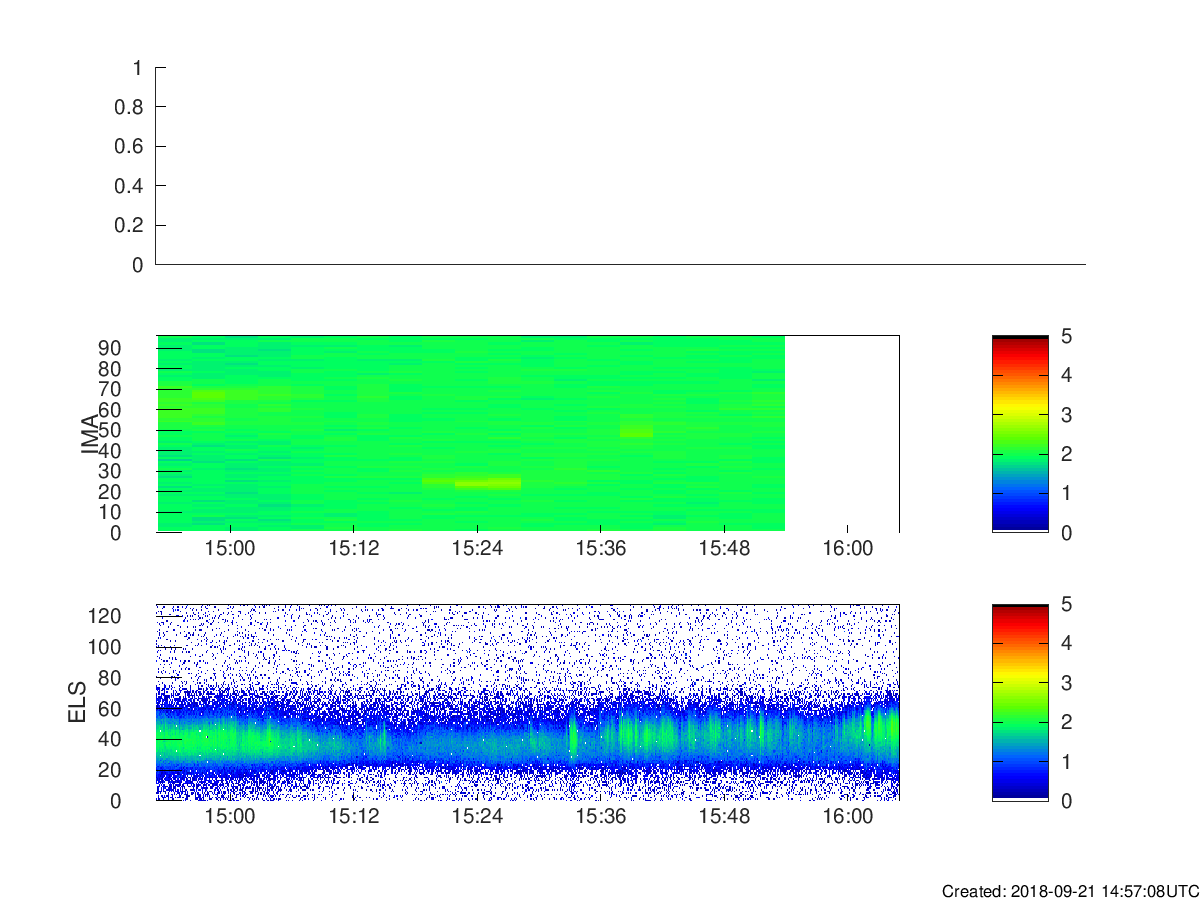Click the 5 label on IMA colorbar
This screenshot has height=900, width=1200.
tap(1066, 336)
